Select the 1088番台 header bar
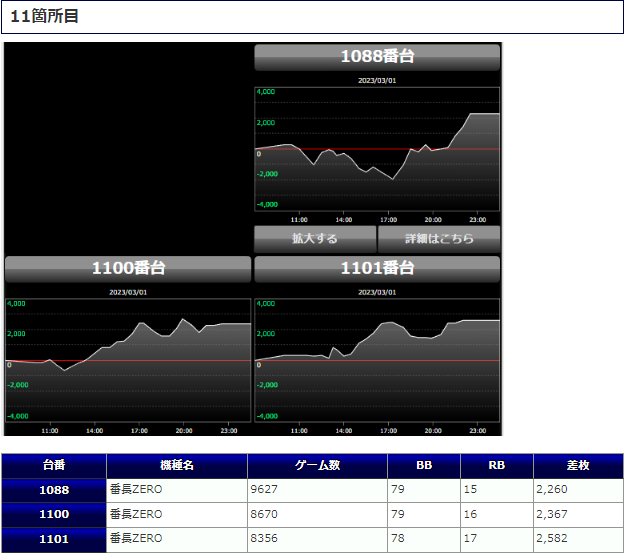 (x=377, y=57)
